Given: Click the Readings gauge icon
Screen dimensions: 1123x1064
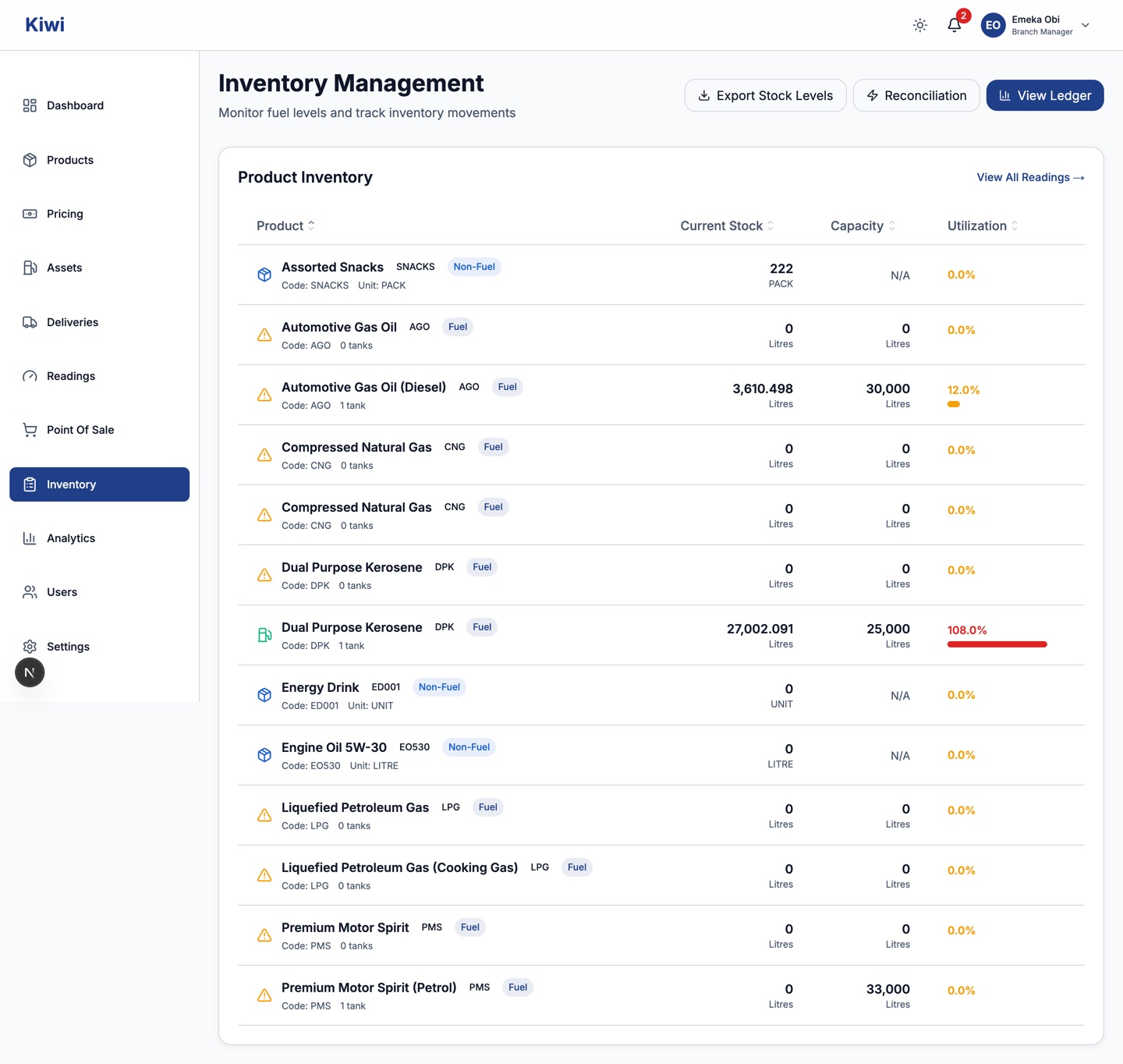Looking at the screenshot, I should [x=30, y=376].
